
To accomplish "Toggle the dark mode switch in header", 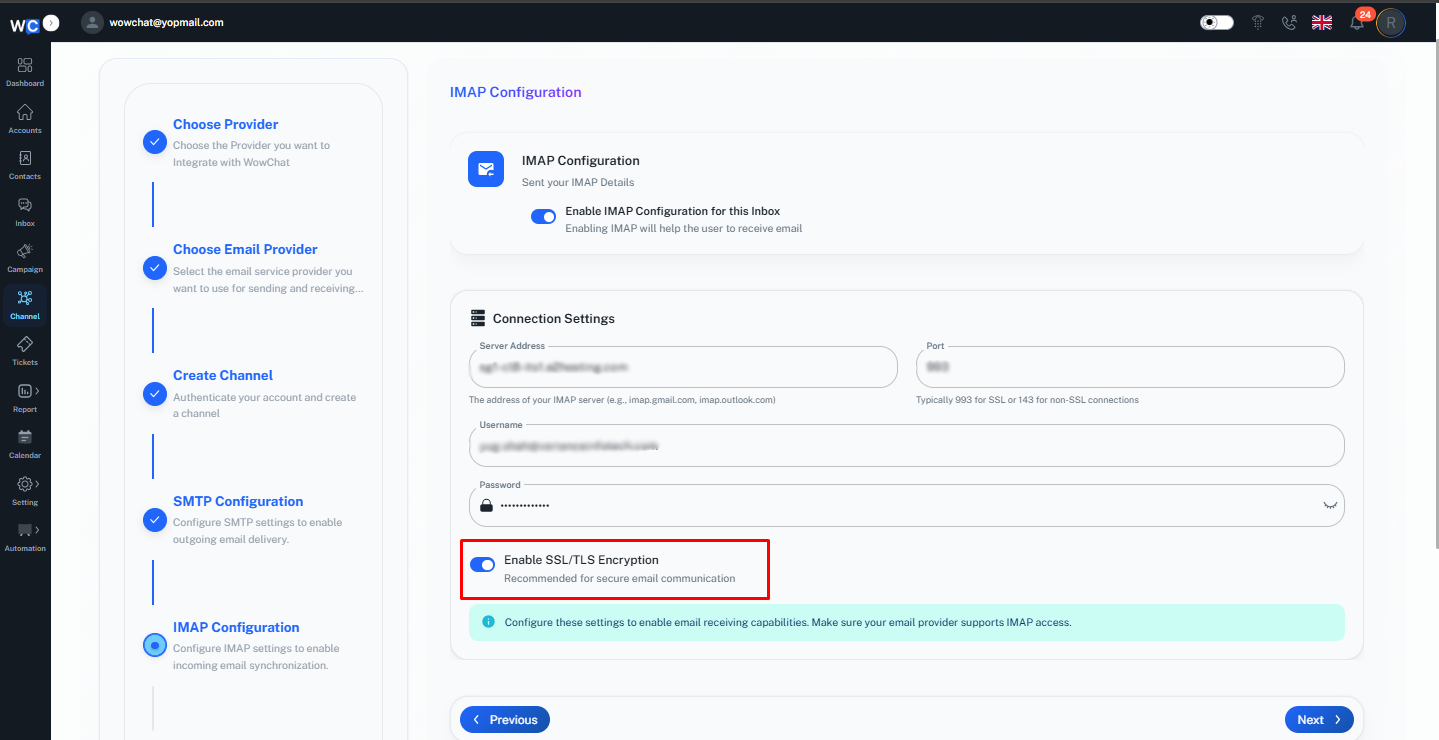I will [x=1216, y=22].
